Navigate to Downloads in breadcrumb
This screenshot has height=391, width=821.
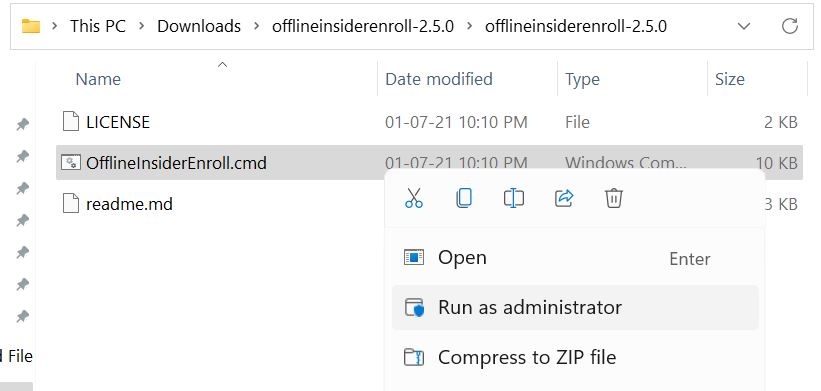coord(199,26)
